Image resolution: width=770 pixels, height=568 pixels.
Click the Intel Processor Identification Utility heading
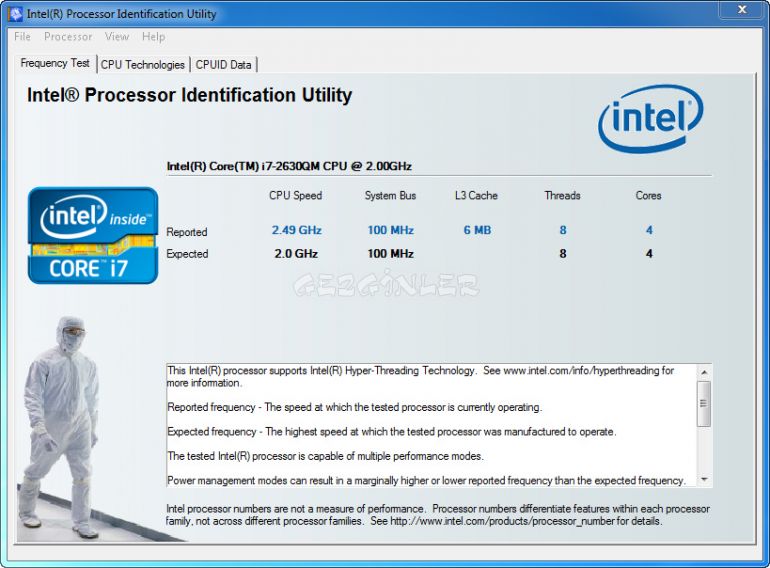(x=190, y=95)
